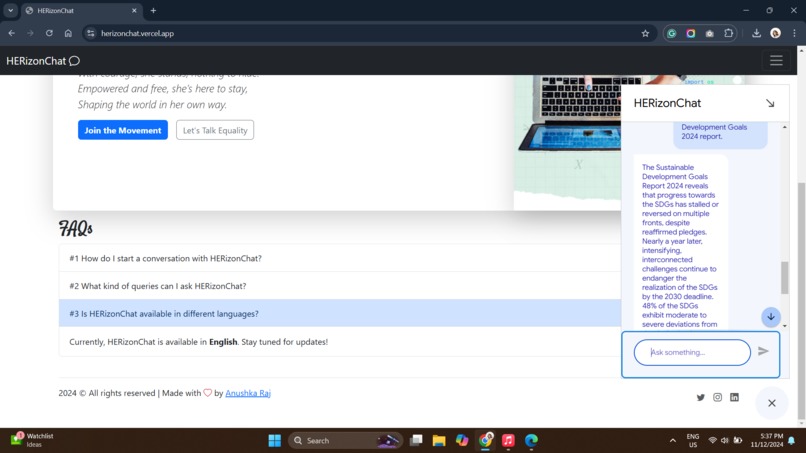This screenshot has height=453, width=806.
Task: Open Microsoft Edge from taskbar
Action: click(x=532, y=441)
